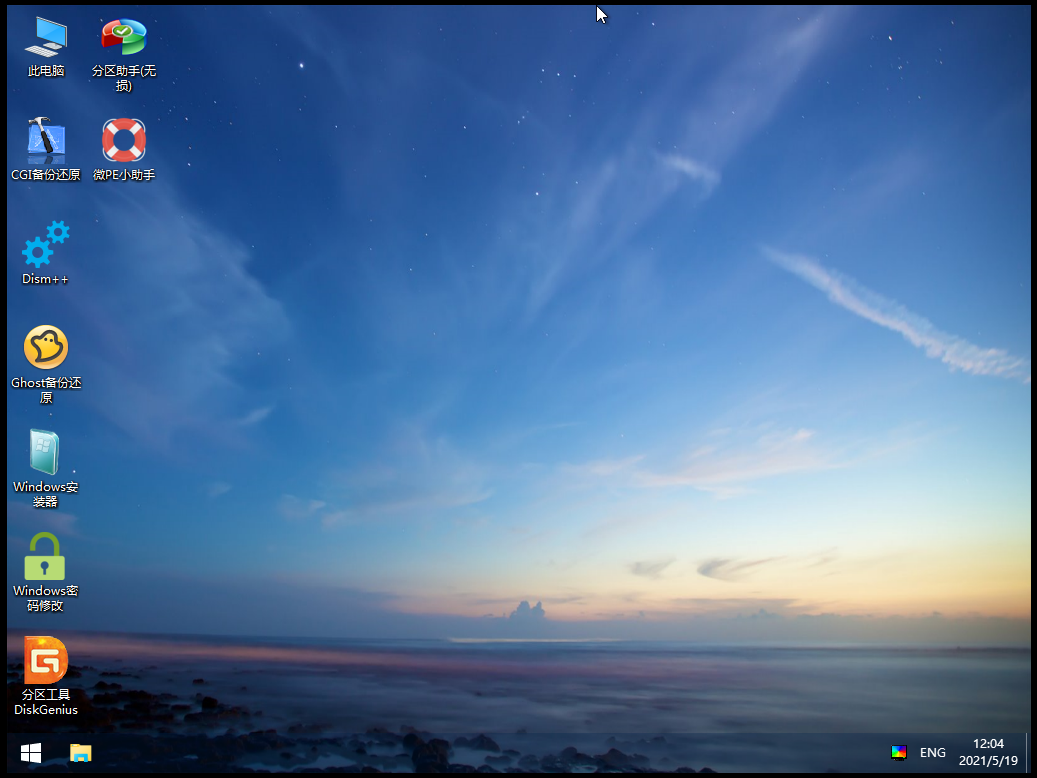Screen dimensions: 1037x778
Task: Select the Dism++ gears icon
Action: pyautogui.click(x=46, y=244)
